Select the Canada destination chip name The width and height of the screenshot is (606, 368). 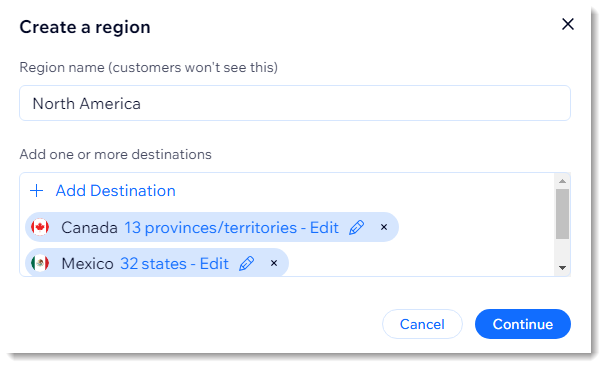(x=89, y=228)
